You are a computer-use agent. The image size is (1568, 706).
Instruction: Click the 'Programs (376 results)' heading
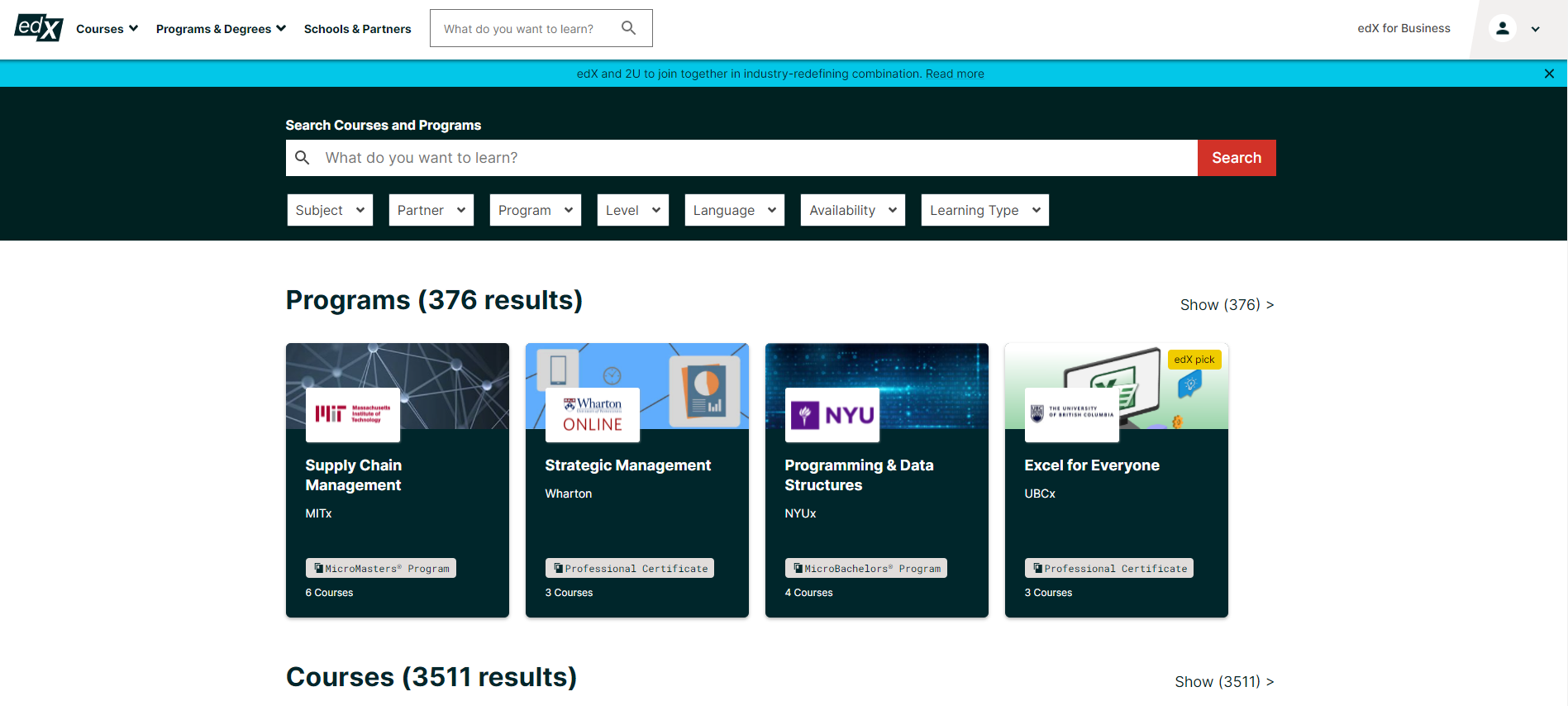click(x=434, y=300)
